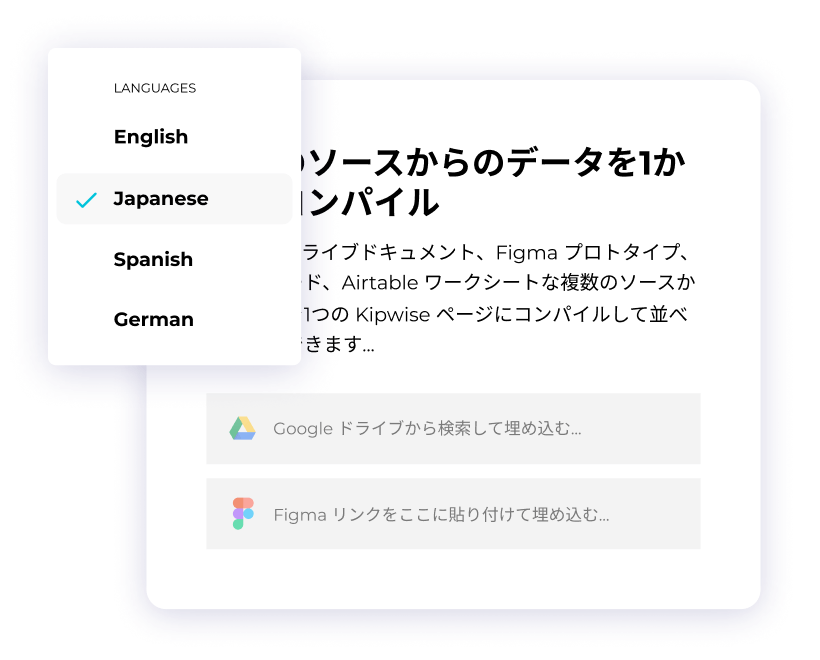Switch language to Spanish

coord(153,259)
